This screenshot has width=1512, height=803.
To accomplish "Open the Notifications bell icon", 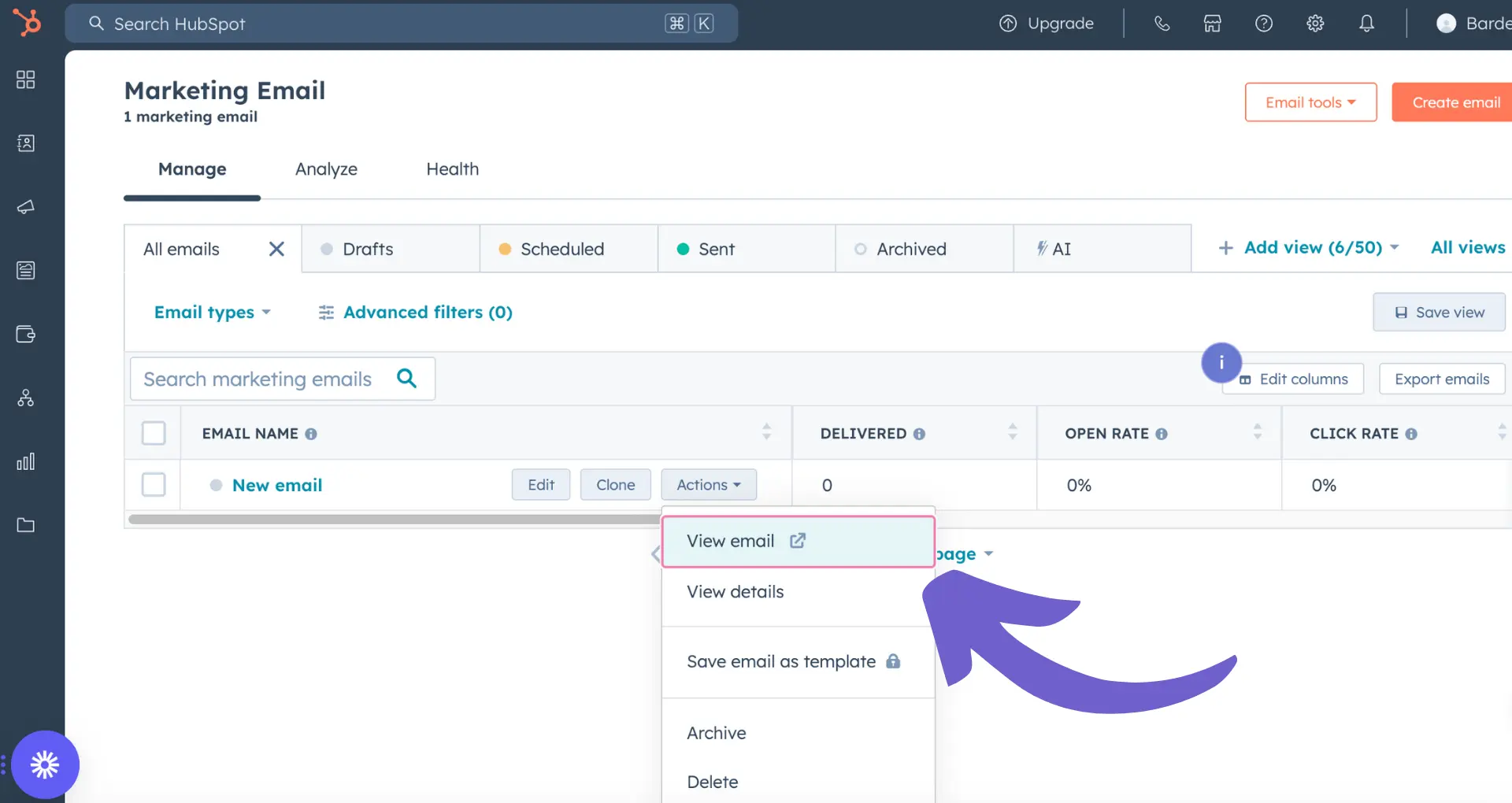I will coord(1367,24).
